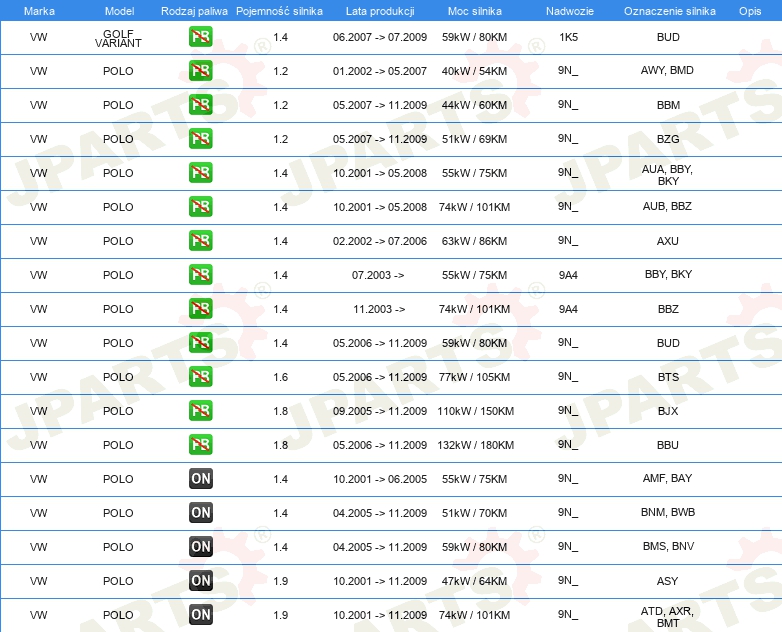Select the GOLF VARIANT model cell
The image size is (782, 632).
[x=118, y=38]
